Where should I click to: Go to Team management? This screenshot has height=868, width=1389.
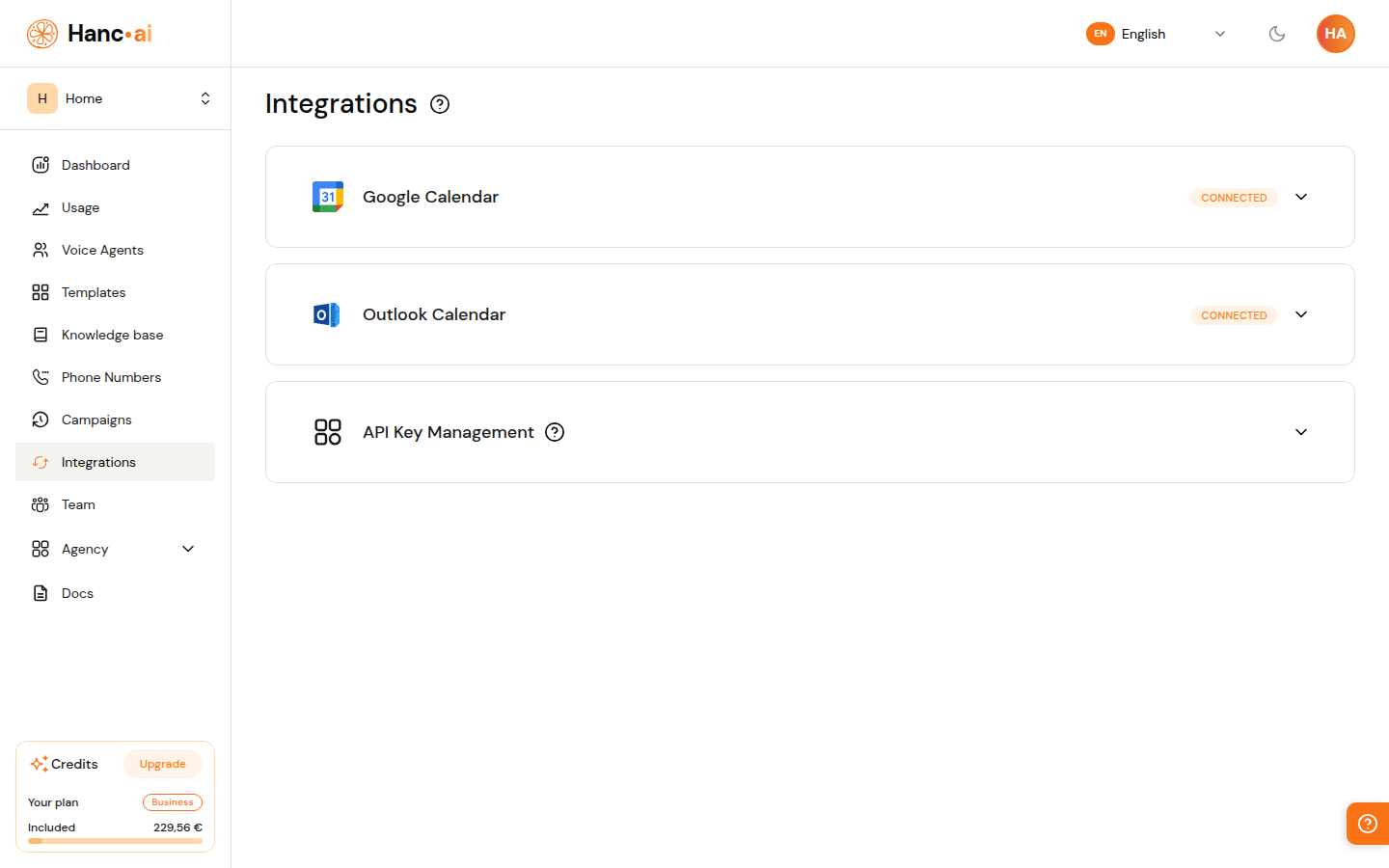[78, 504]
